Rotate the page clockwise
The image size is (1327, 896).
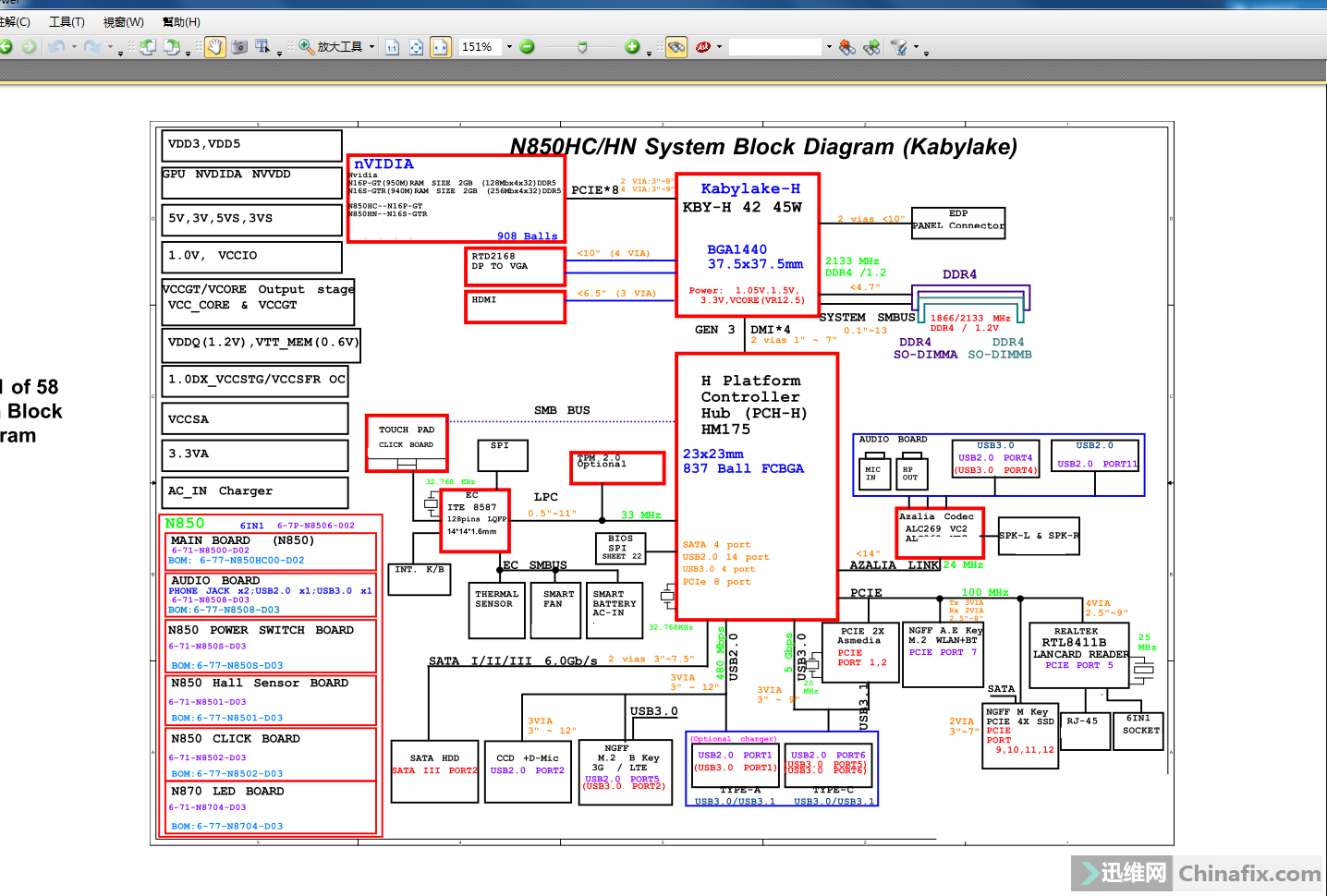tap(171, 46)
